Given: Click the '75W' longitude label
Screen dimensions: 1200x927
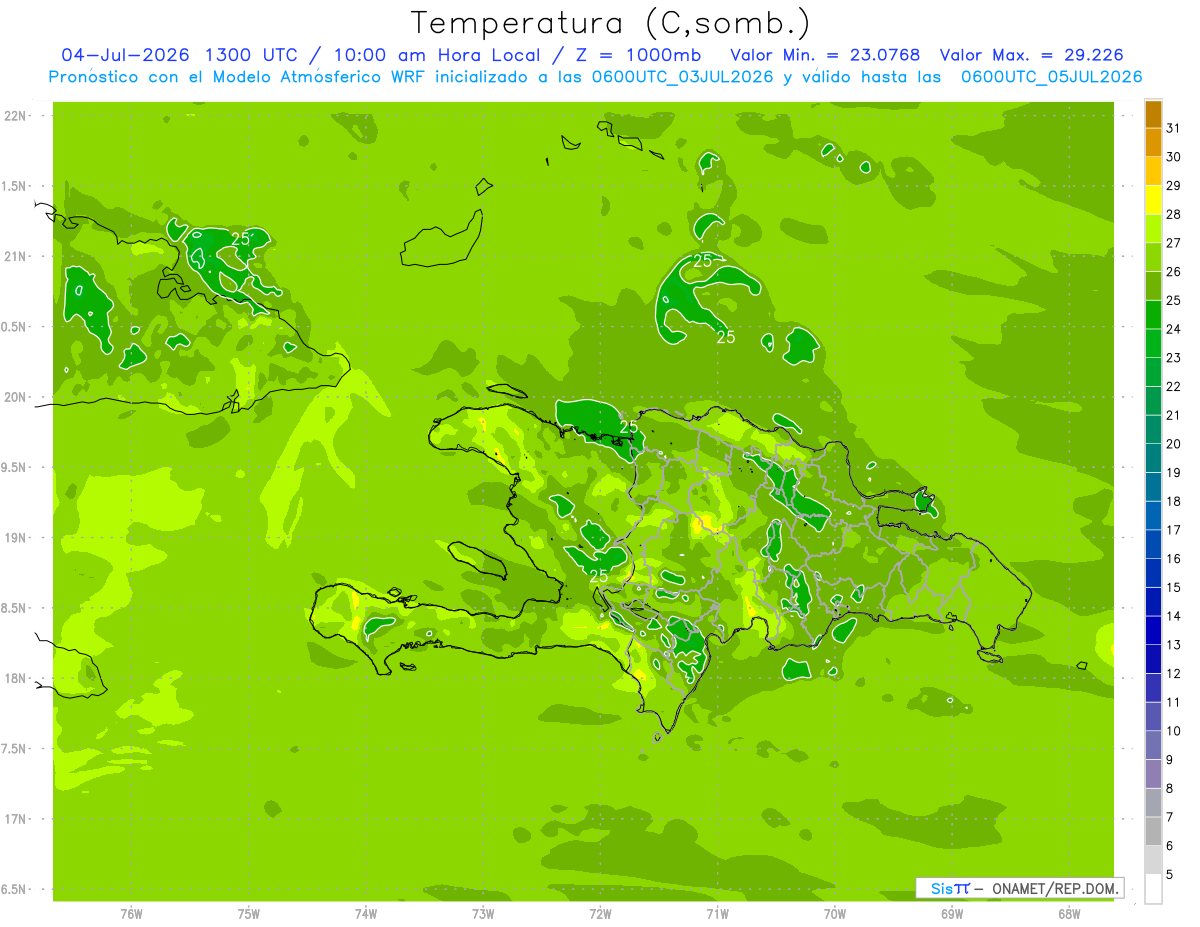Looking at the screenshot, I should (249, 914).
